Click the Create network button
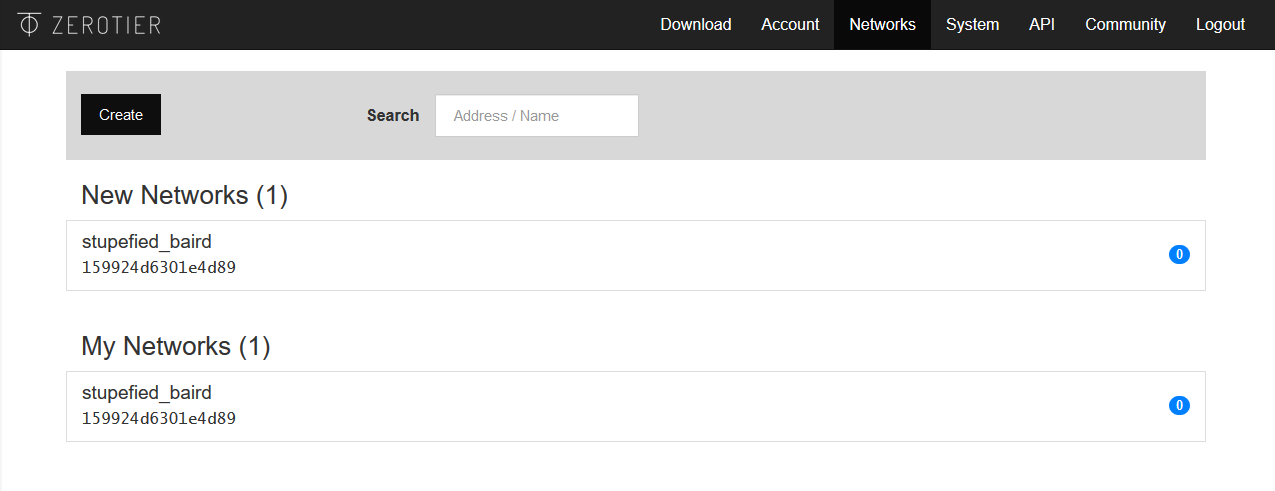 [121, 115]
